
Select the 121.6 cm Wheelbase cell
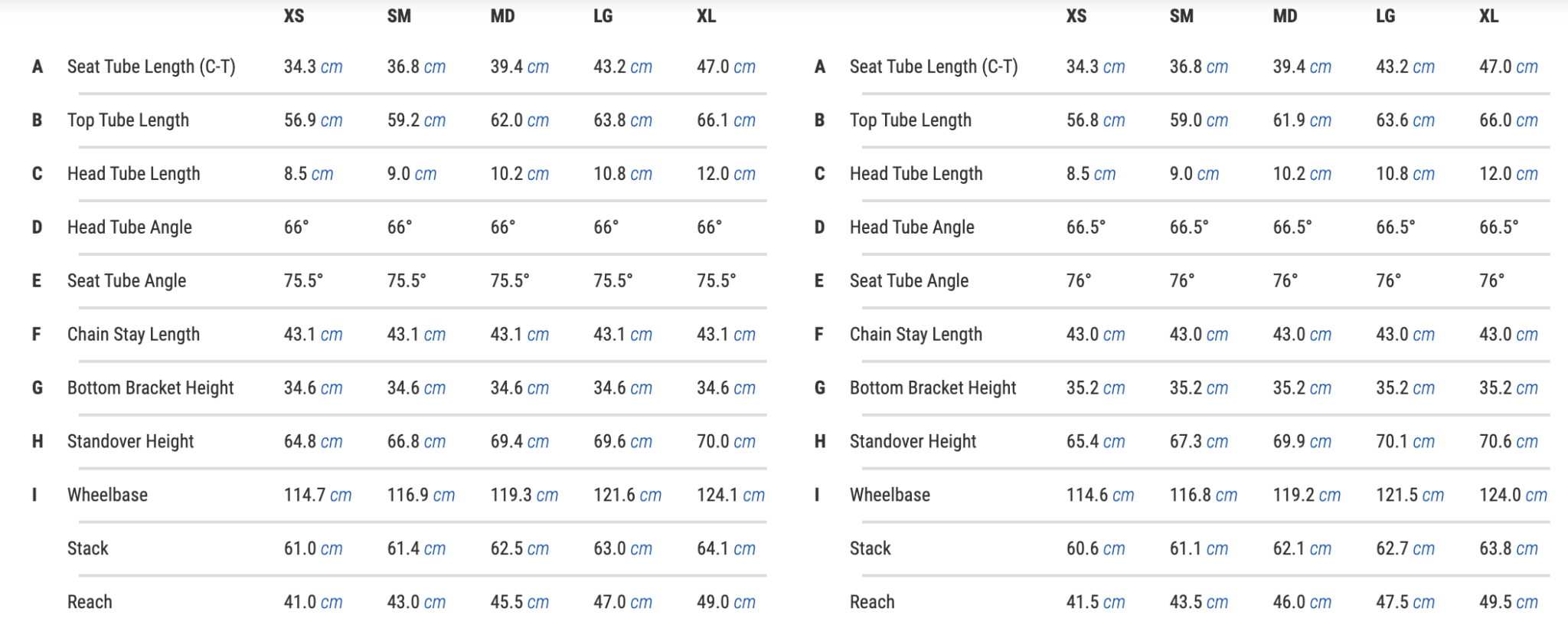pyautogui.click(x=627, y=496)
